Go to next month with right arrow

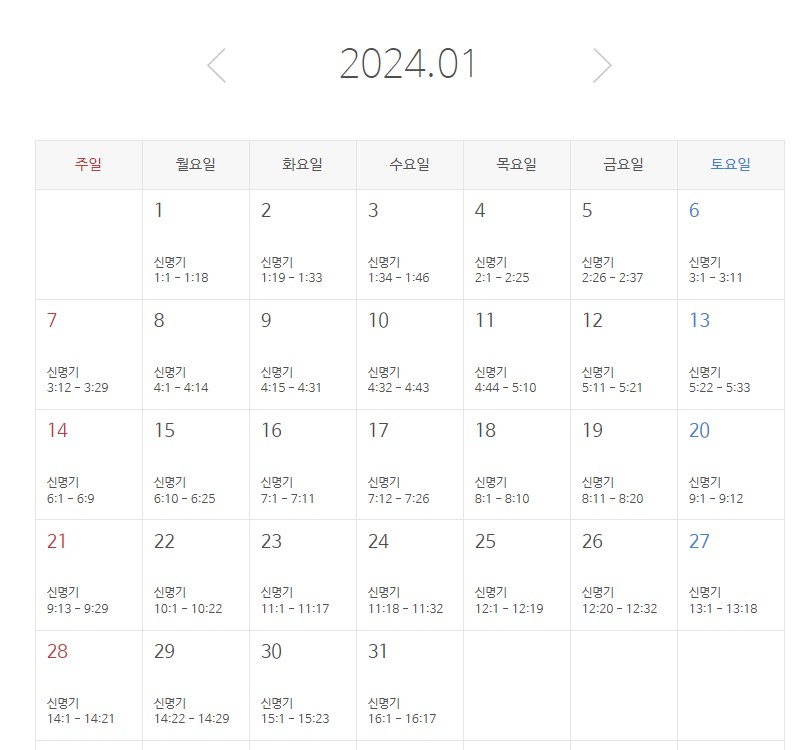[601, 66]
